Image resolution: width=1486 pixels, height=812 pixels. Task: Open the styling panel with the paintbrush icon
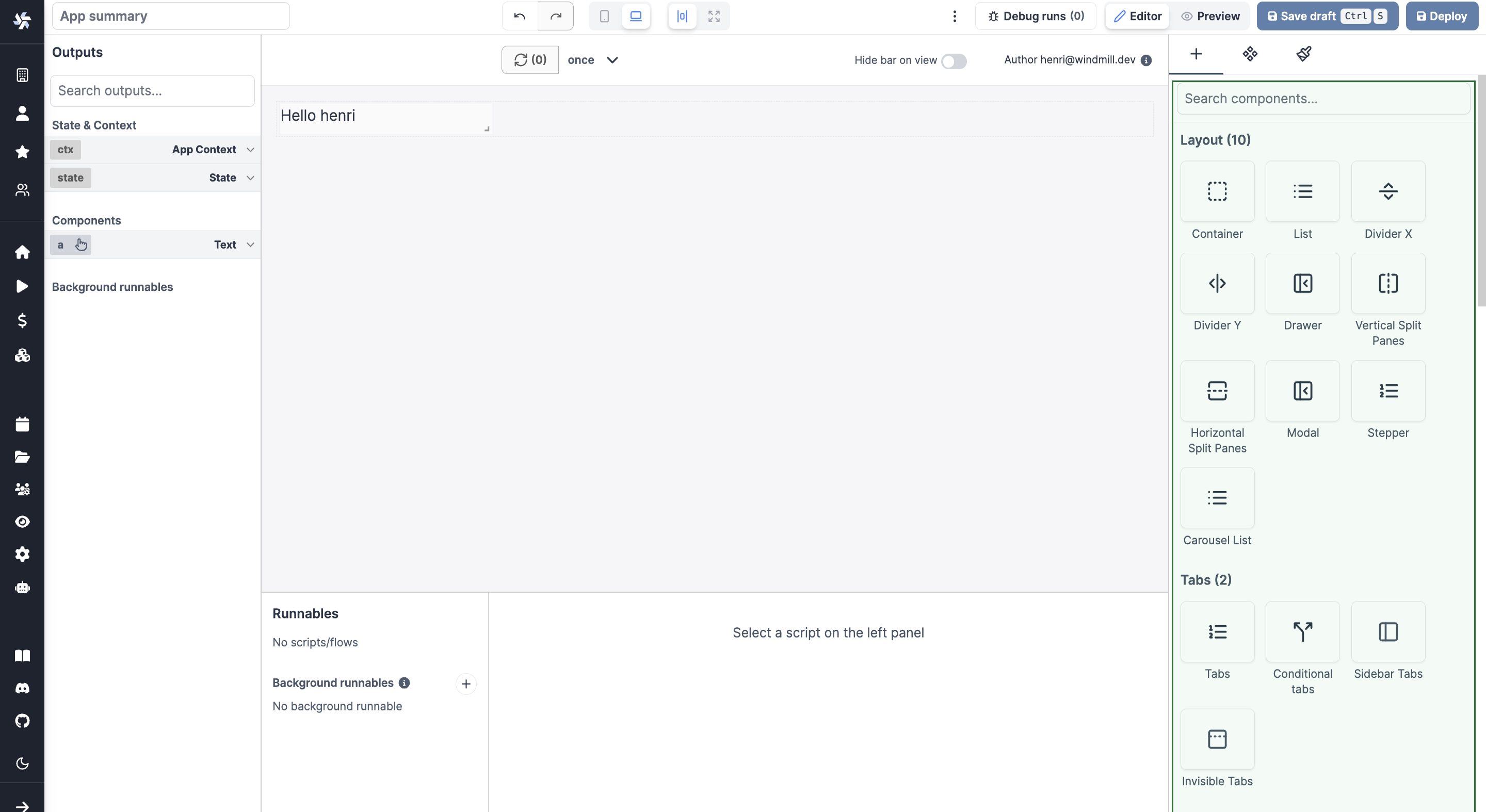tap(1304, 54)
